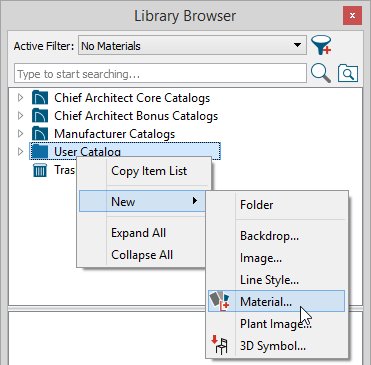Click the Chief Architect Core Catalogs folder icon
371x365 pixels.
pos(40,98)
